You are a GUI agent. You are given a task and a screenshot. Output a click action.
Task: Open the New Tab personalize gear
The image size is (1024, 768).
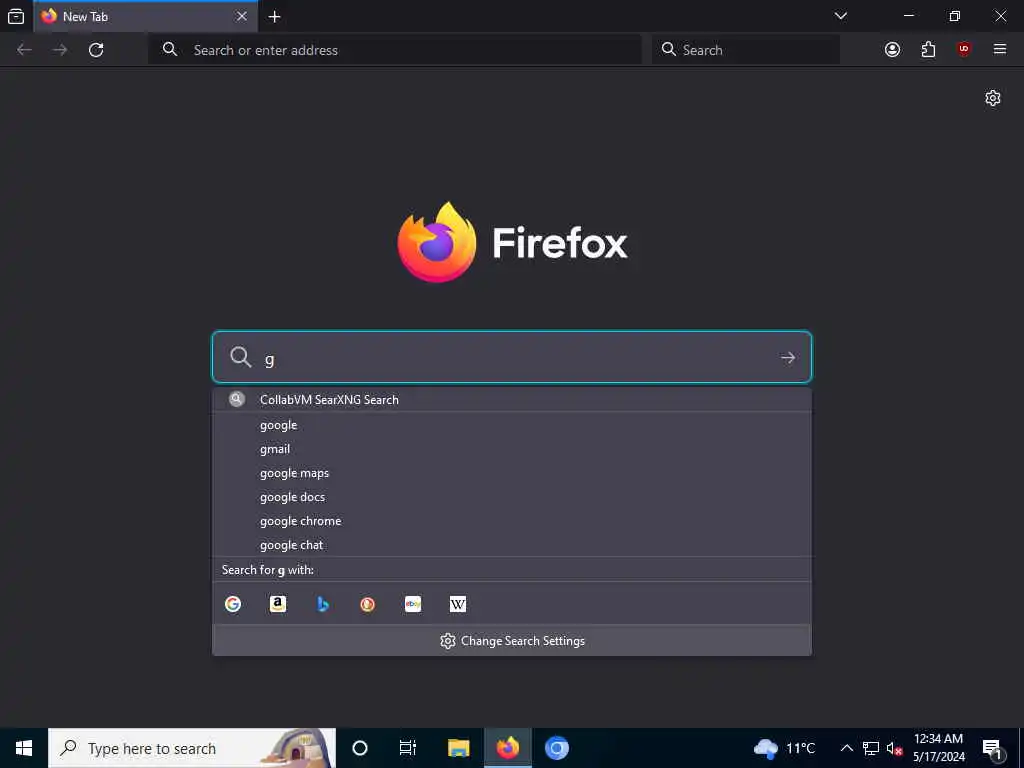pos(993,98)
